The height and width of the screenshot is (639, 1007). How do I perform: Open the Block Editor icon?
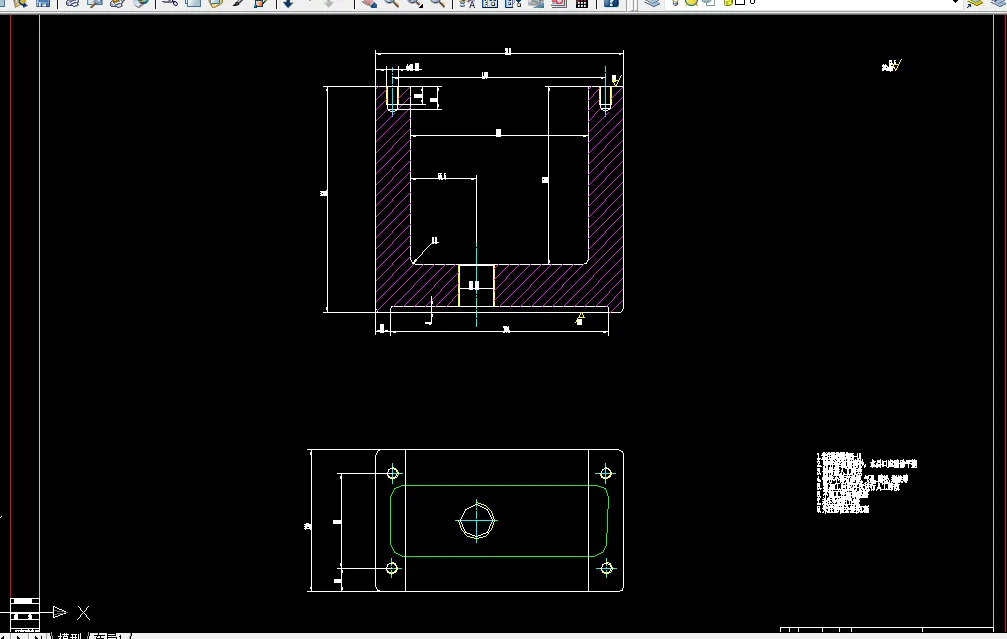[261, 3]
